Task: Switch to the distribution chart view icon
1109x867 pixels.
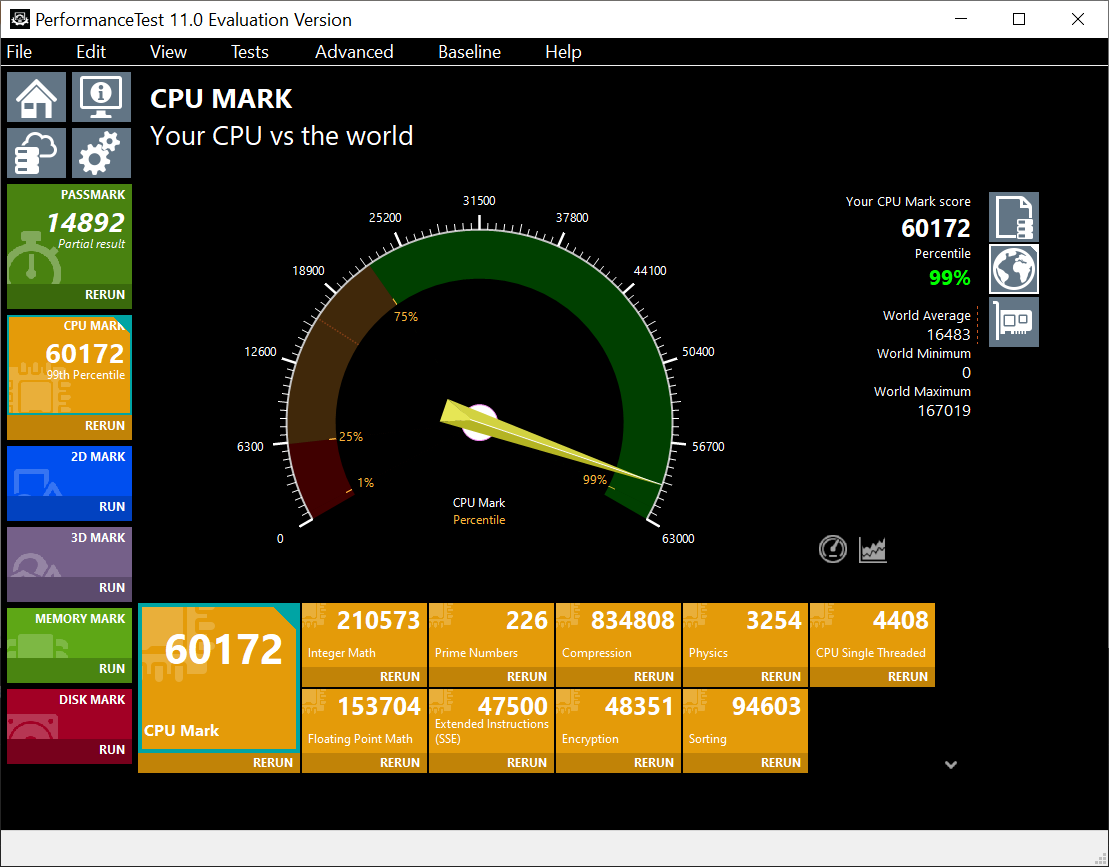Action: [873, 549]
